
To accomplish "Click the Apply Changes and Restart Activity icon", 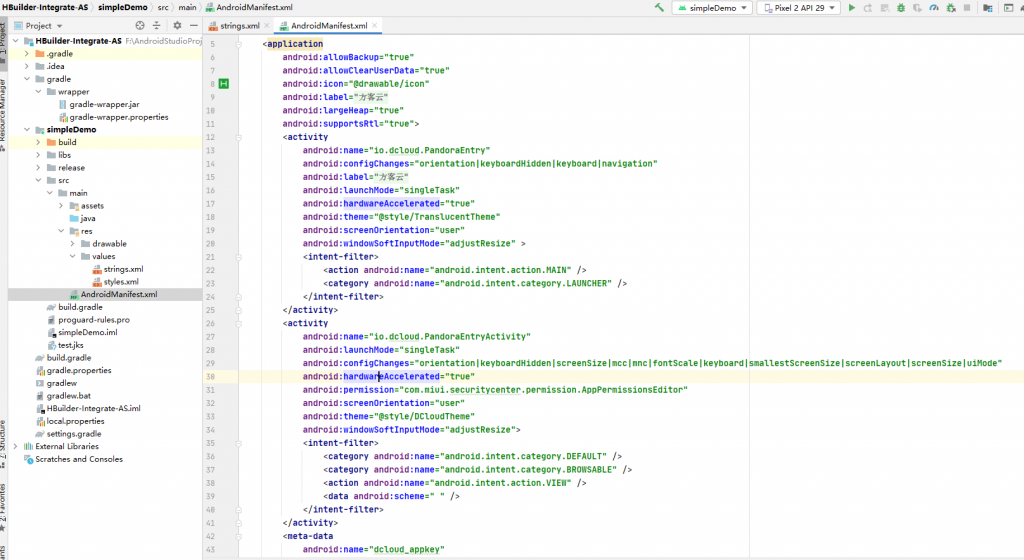I will click(x=868, y=8).
